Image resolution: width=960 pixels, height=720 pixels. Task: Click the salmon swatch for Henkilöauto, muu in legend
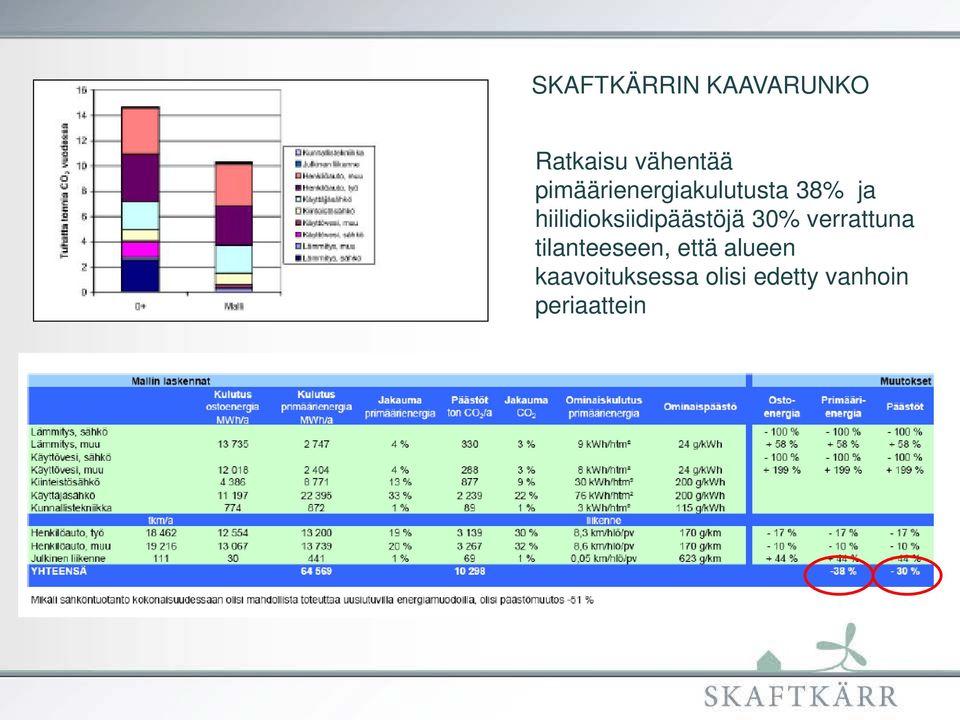[298, 176]
